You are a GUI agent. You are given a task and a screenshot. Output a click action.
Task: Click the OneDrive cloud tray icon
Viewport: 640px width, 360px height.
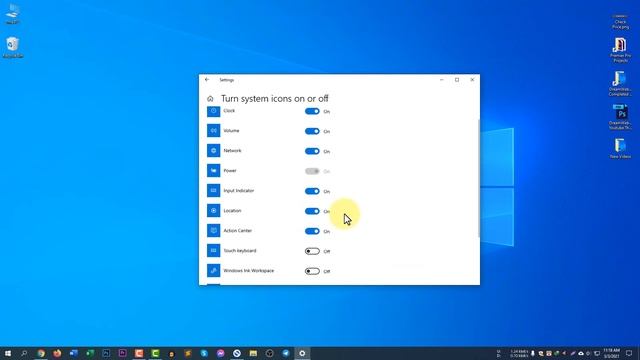[581, 353]
